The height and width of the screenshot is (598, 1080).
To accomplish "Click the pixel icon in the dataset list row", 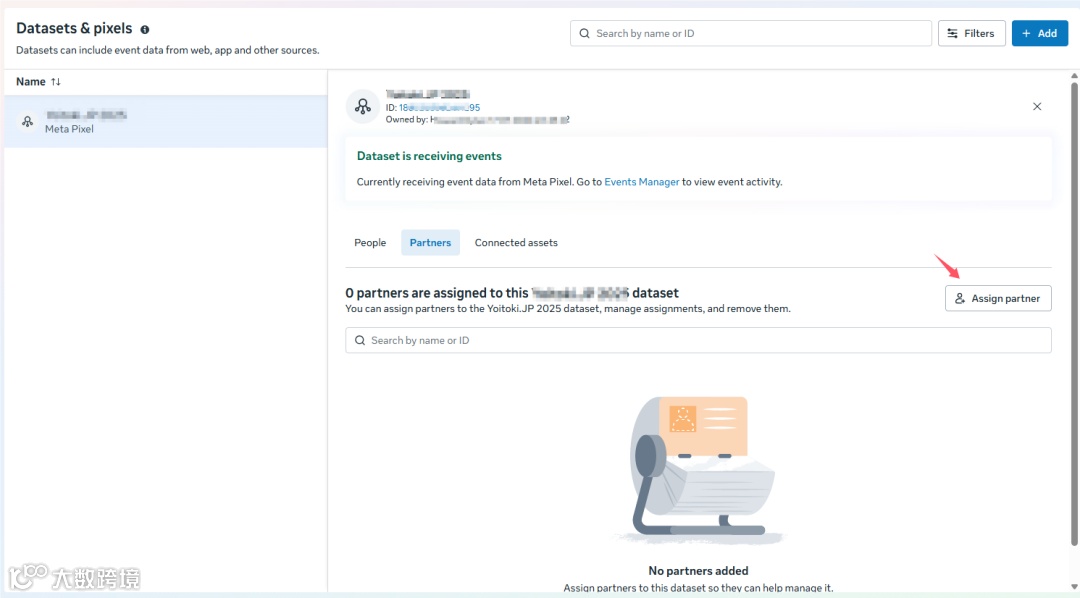I will 28,121.
